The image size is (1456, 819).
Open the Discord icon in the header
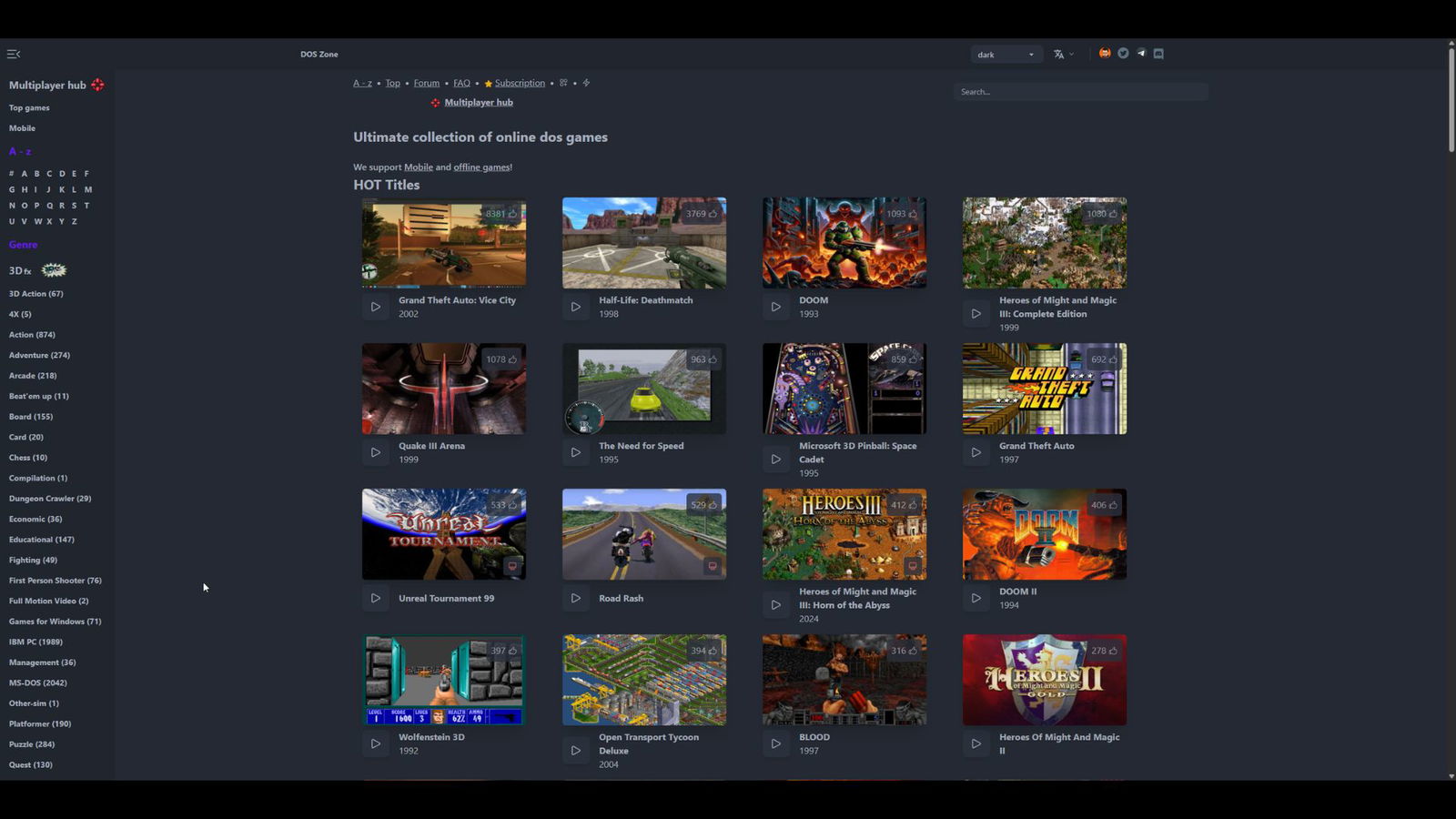tap(1158, 54)
